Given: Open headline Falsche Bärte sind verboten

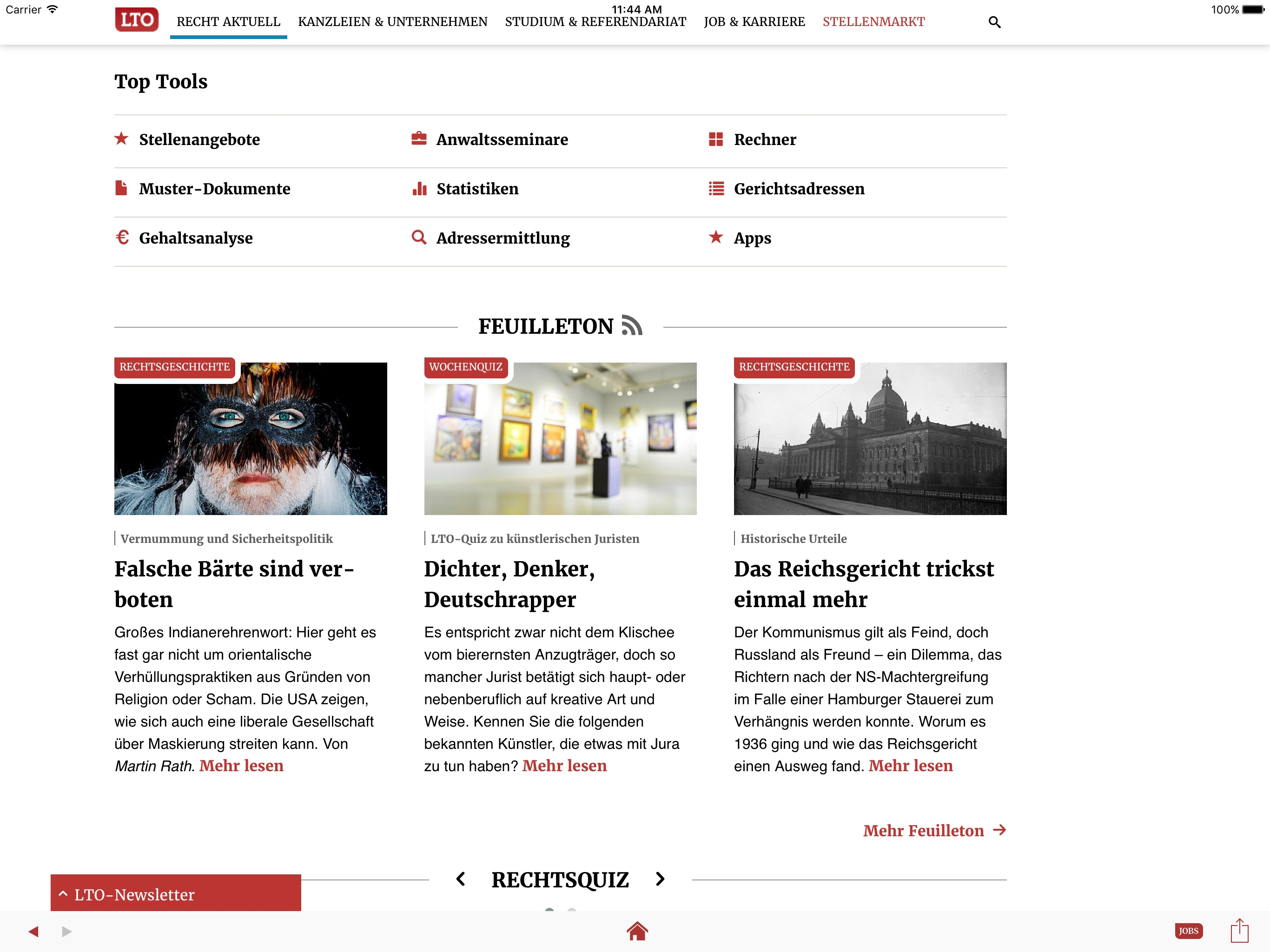Looking at the screenshot, I should pos(234,584).
